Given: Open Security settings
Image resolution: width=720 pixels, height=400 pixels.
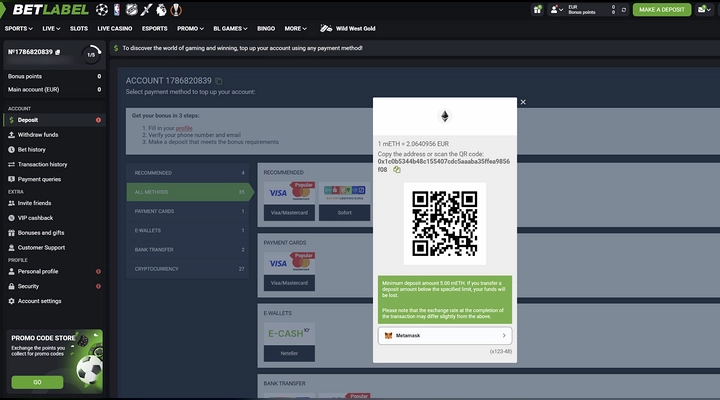Looking at the screenshot, I should [x=54, y=286].
